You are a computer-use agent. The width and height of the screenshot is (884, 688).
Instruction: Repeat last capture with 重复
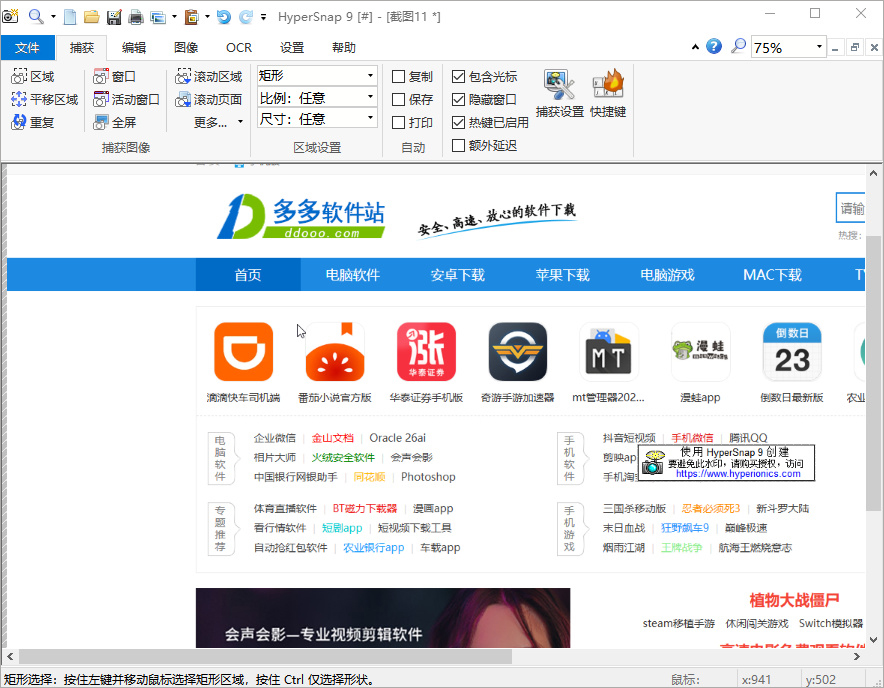[x=33, y=122]
